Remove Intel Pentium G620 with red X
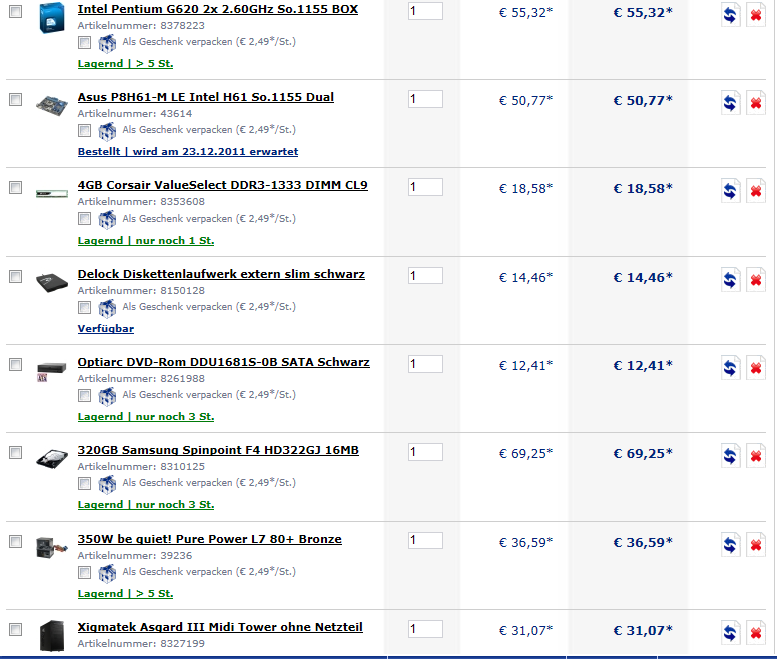777x659 pixels. [756, 15]
